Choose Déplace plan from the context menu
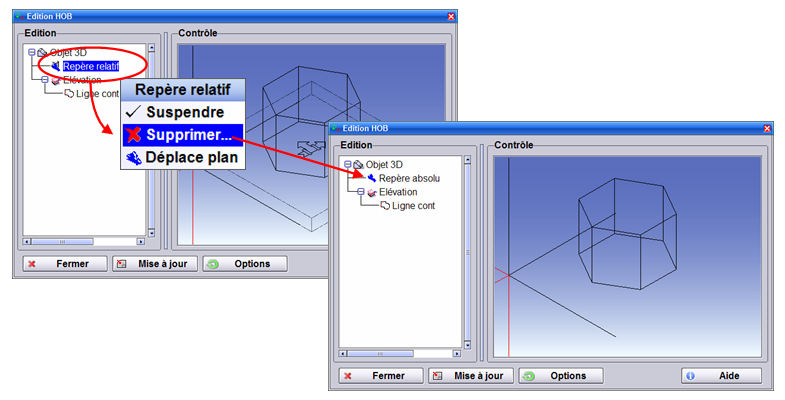Screen dimensions: 785x400 [x=192, y=157]
